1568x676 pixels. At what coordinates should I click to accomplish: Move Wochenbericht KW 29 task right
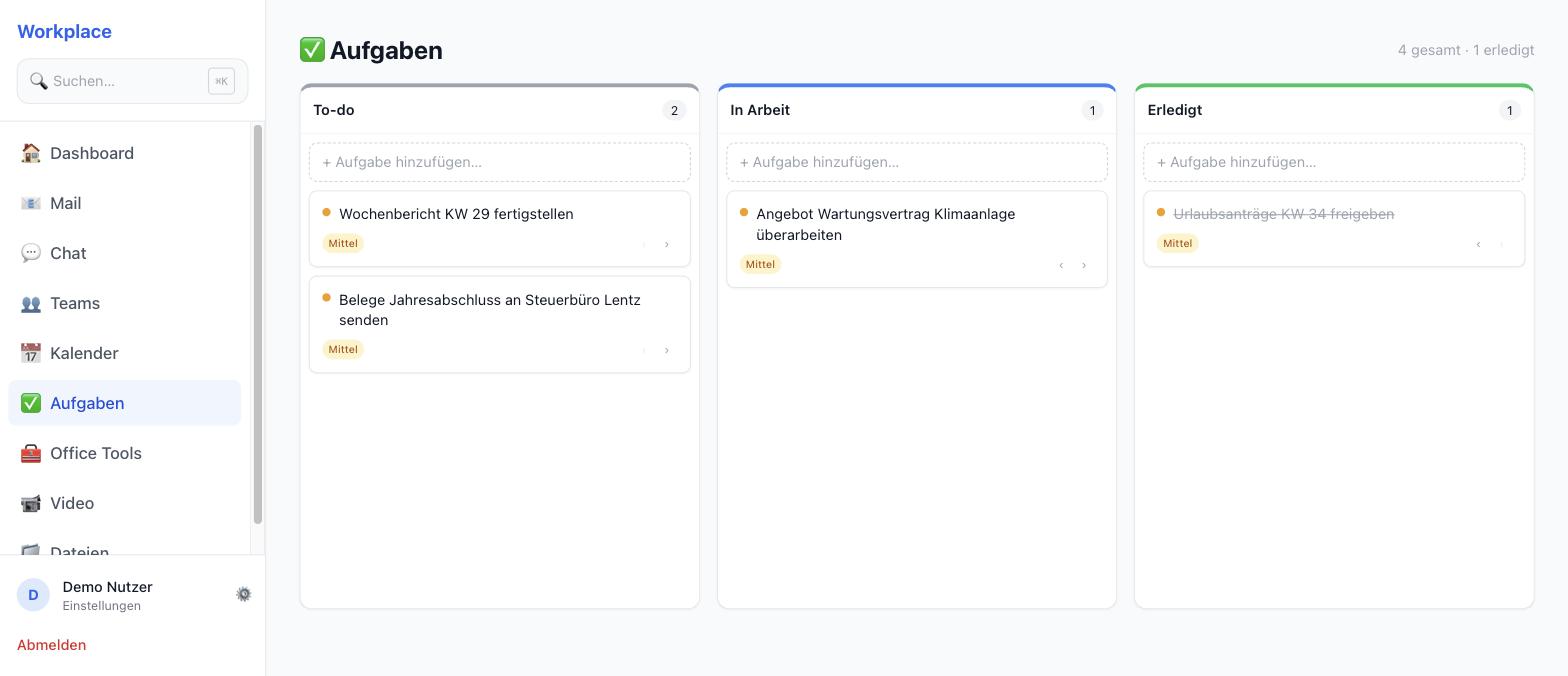click(667, 244)
